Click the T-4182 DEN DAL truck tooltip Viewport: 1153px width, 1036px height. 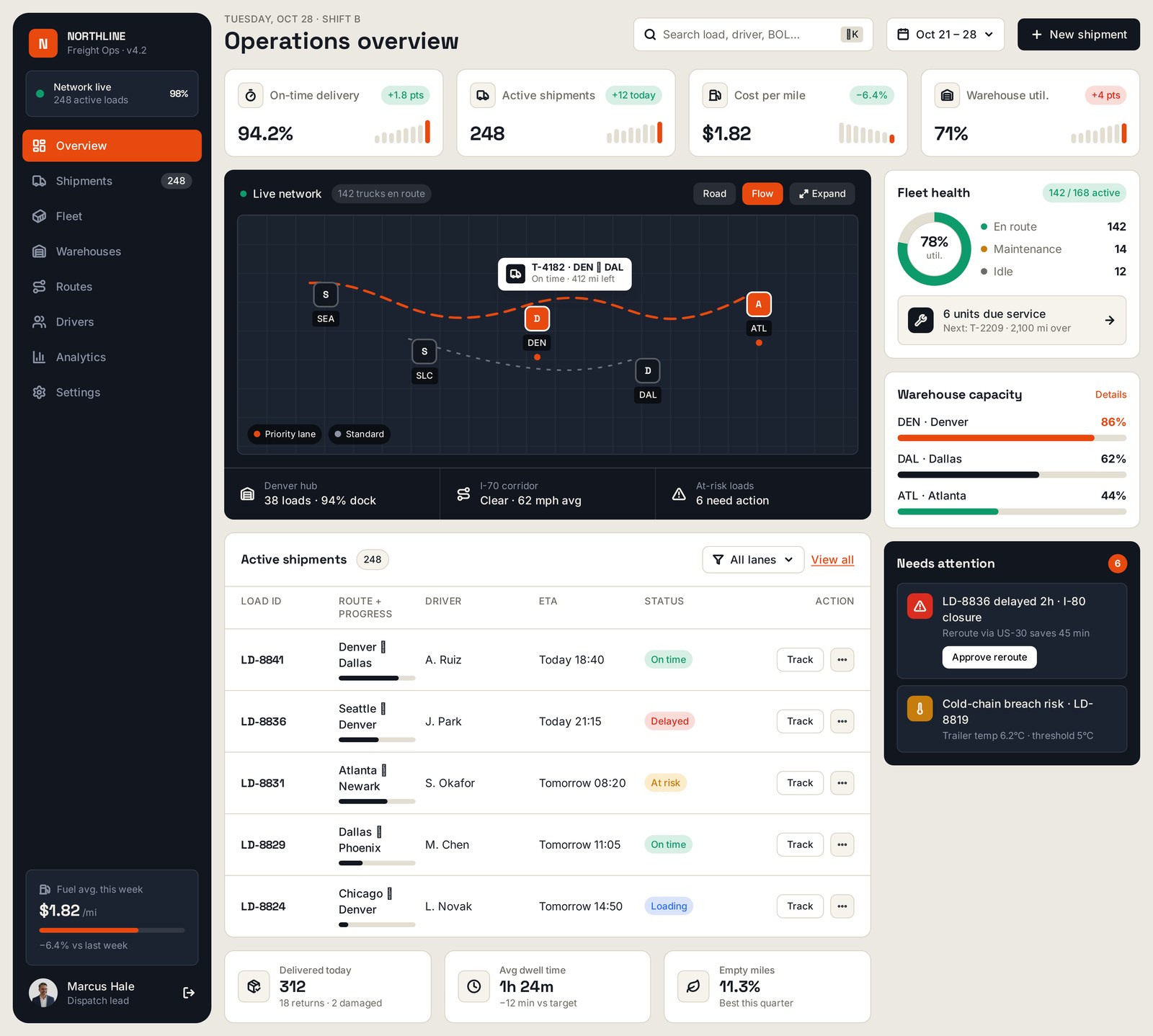click(x=565, y=274)
